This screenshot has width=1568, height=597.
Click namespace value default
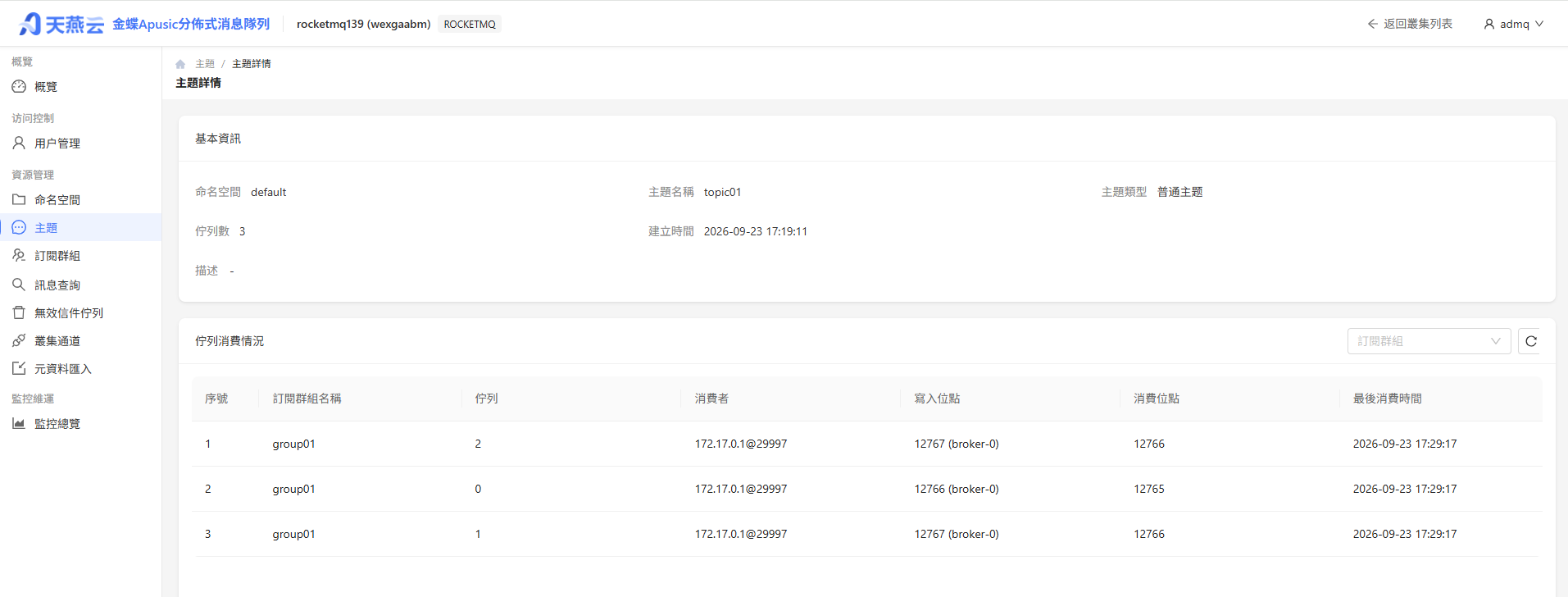tap(269, 192)
